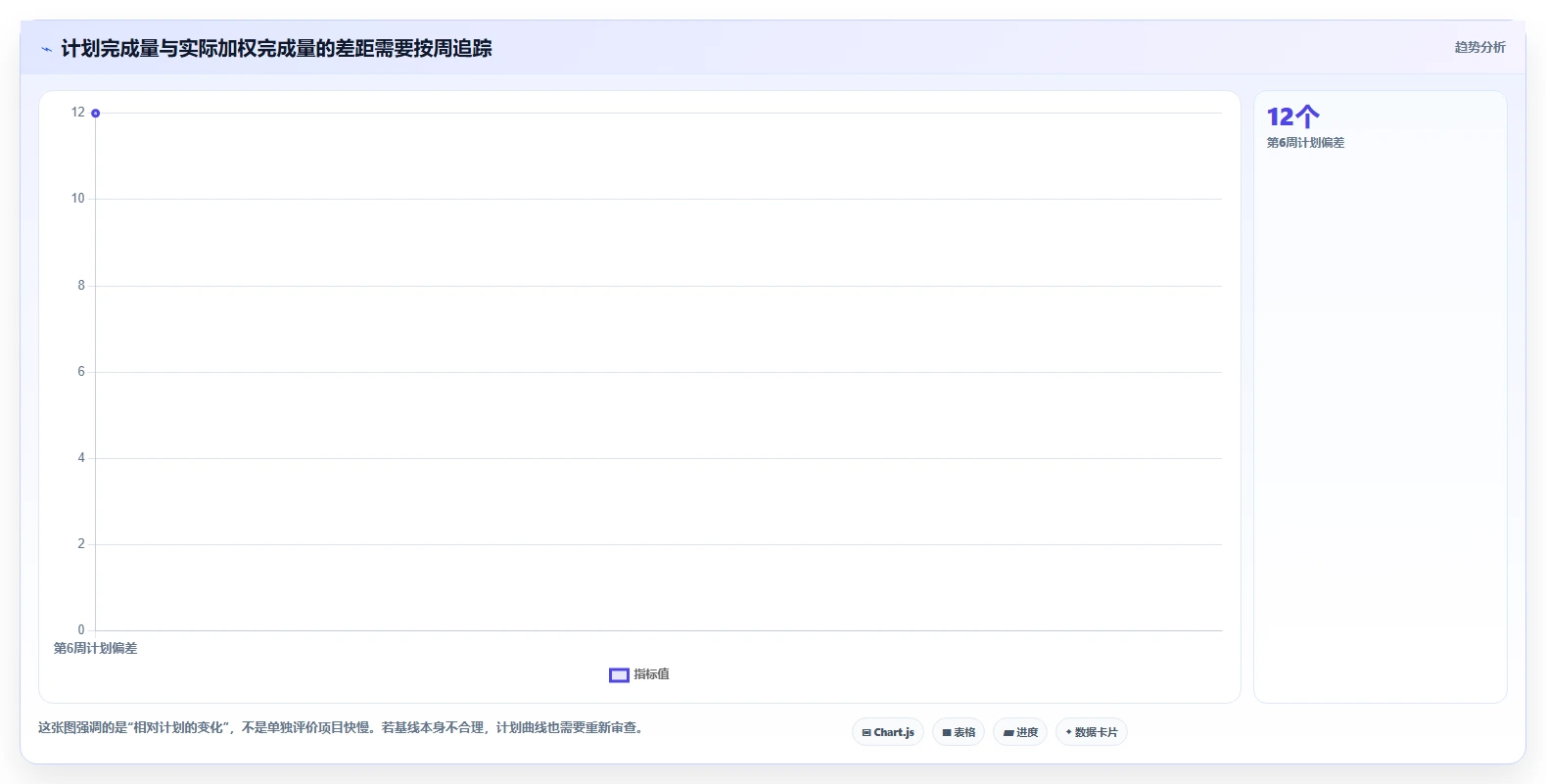Click the 表格 tag pill
Screen dimensions: 1546x784
point(959,732)
